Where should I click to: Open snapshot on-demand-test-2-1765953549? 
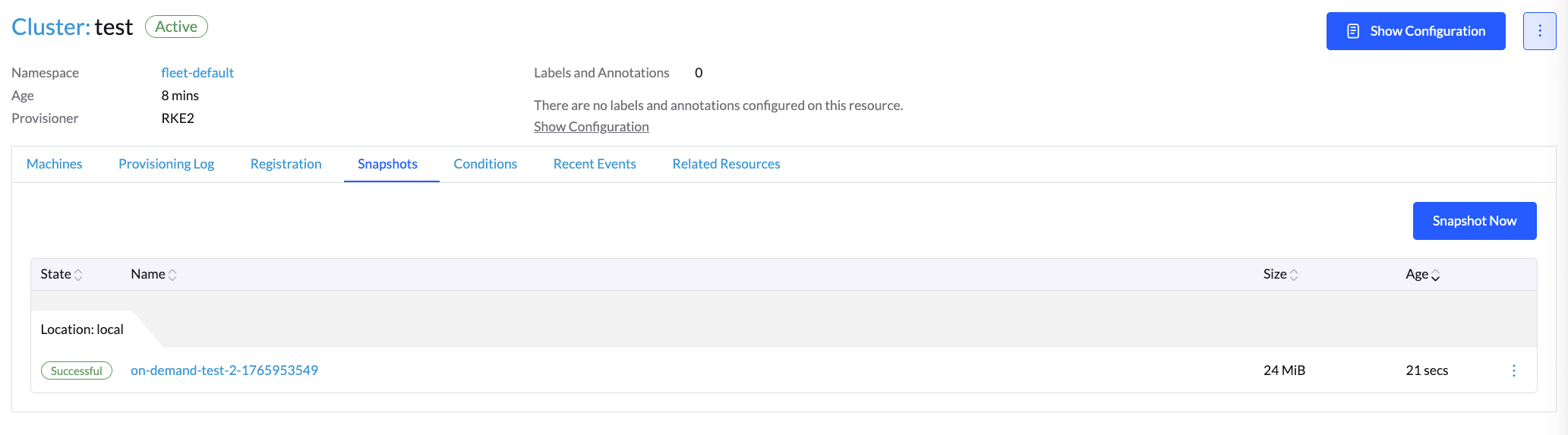pos(224,370)
